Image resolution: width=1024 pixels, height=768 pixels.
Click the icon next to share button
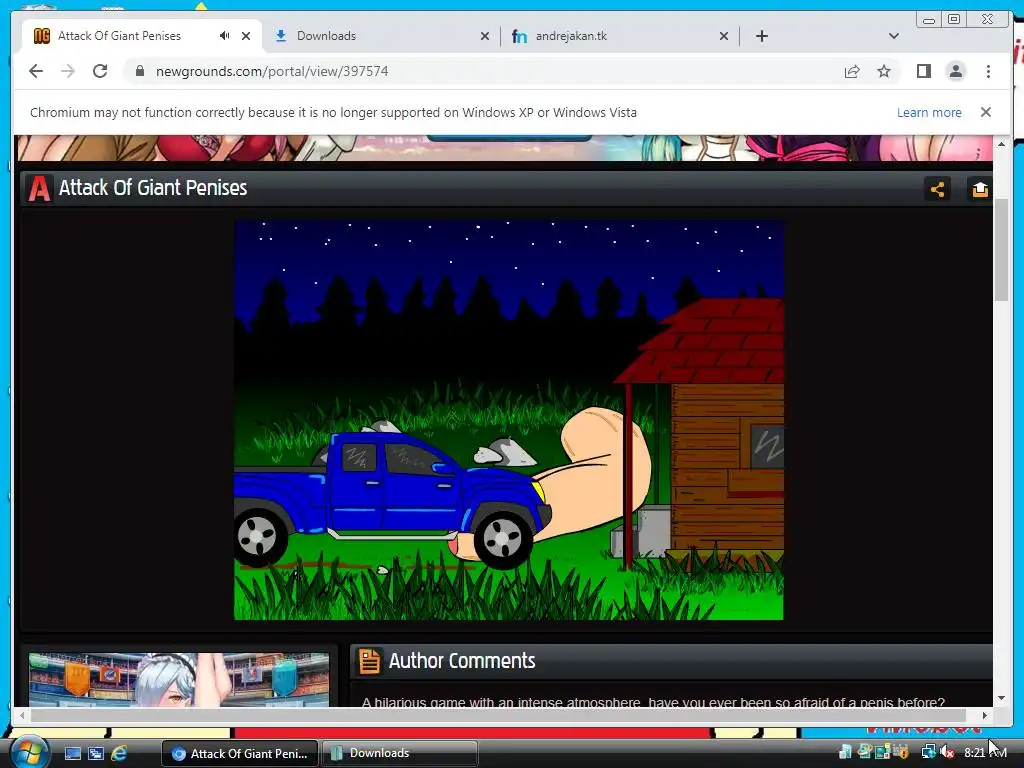pyautogui.click(x=979, y=189)
